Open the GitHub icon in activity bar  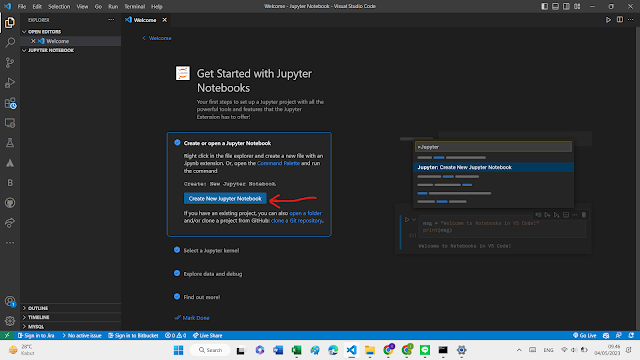pos(10,203)
